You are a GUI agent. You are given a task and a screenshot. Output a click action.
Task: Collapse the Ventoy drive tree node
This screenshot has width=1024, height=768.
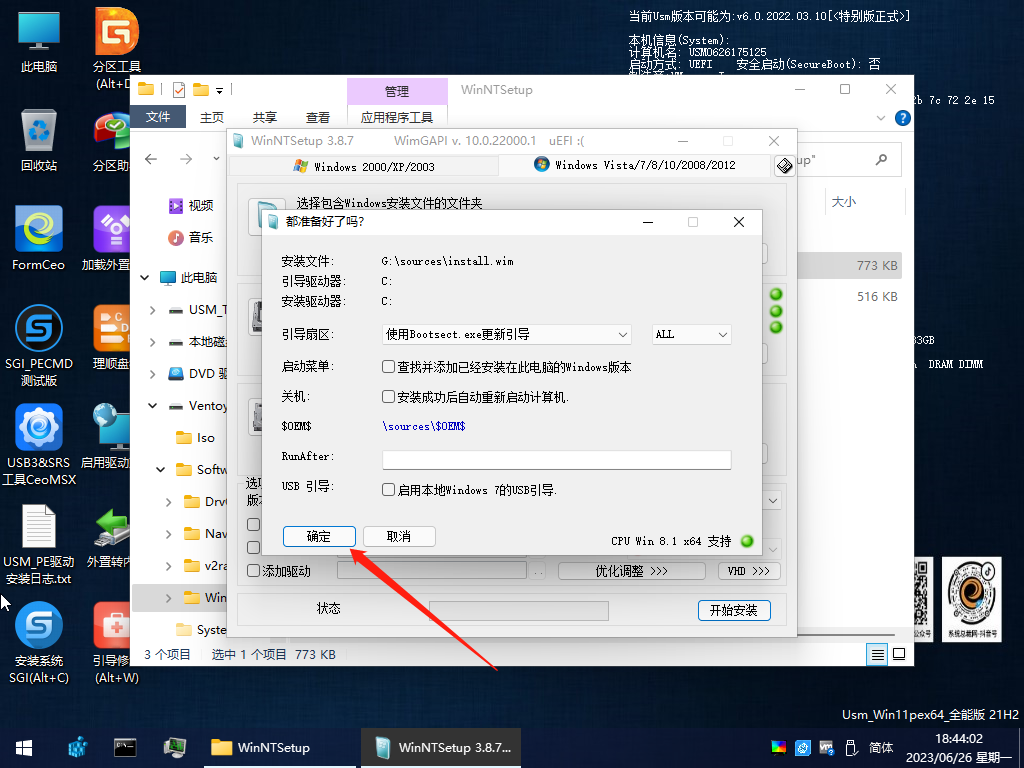[x=152, y=406]
